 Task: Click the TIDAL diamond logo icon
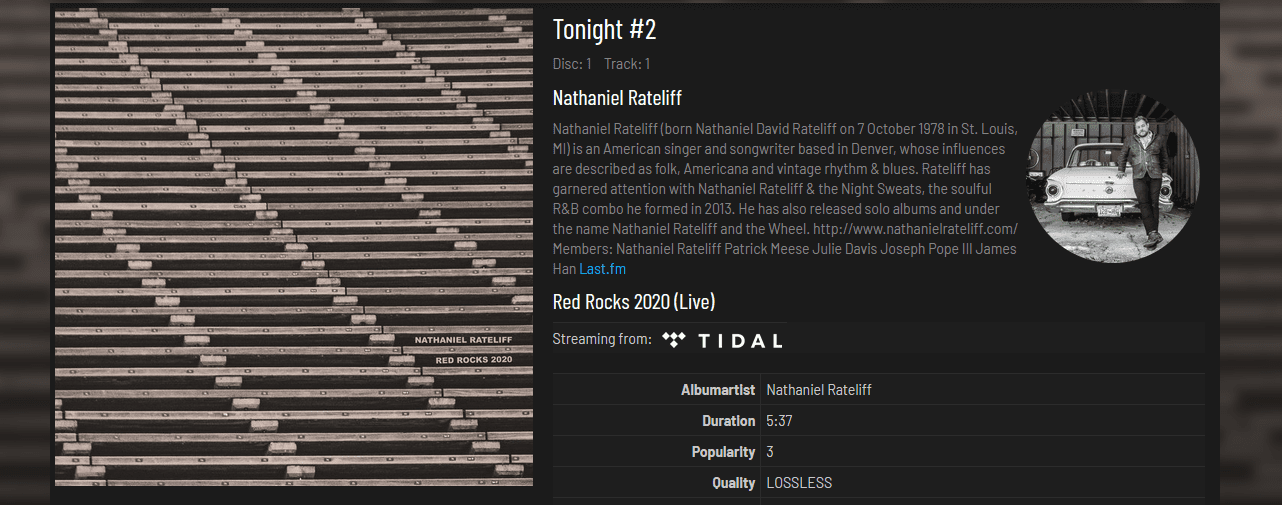(x=674, y=340)
